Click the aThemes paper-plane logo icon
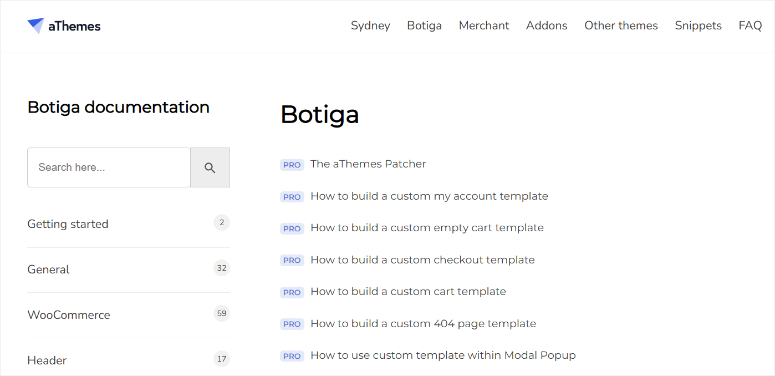The image size is (775, 376). tap(36, 26)
